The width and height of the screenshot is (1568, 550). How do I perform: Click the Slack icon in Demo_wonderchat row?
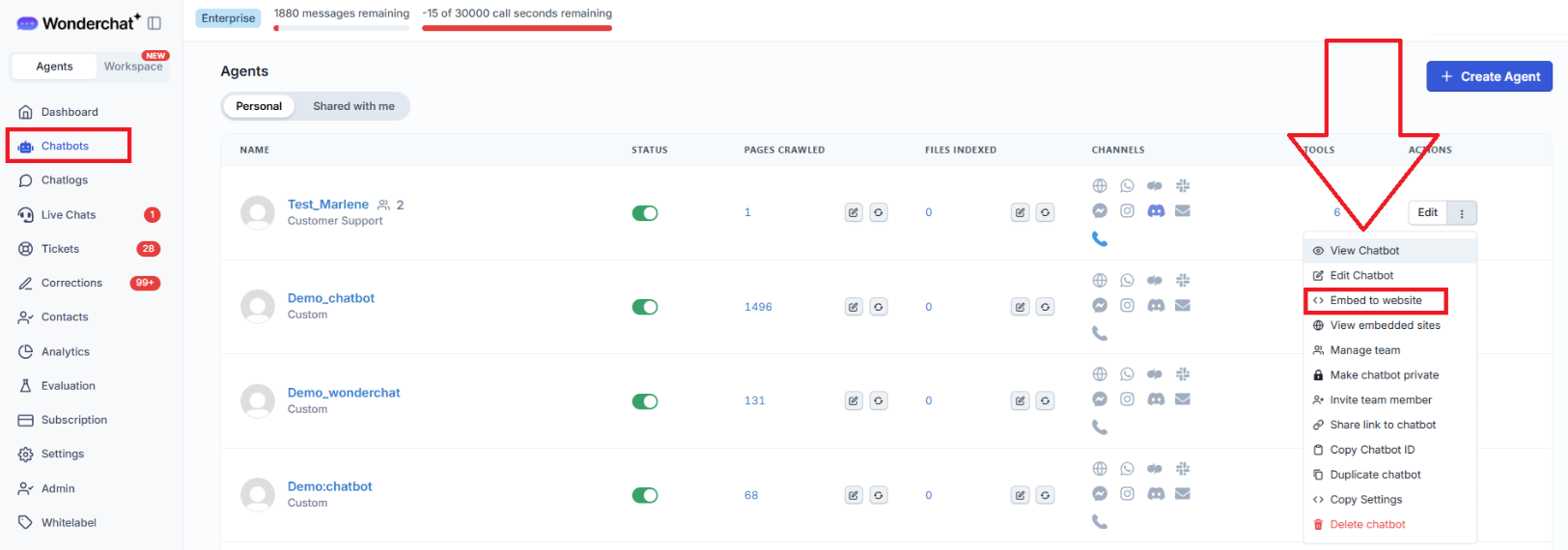[1183, 374]
